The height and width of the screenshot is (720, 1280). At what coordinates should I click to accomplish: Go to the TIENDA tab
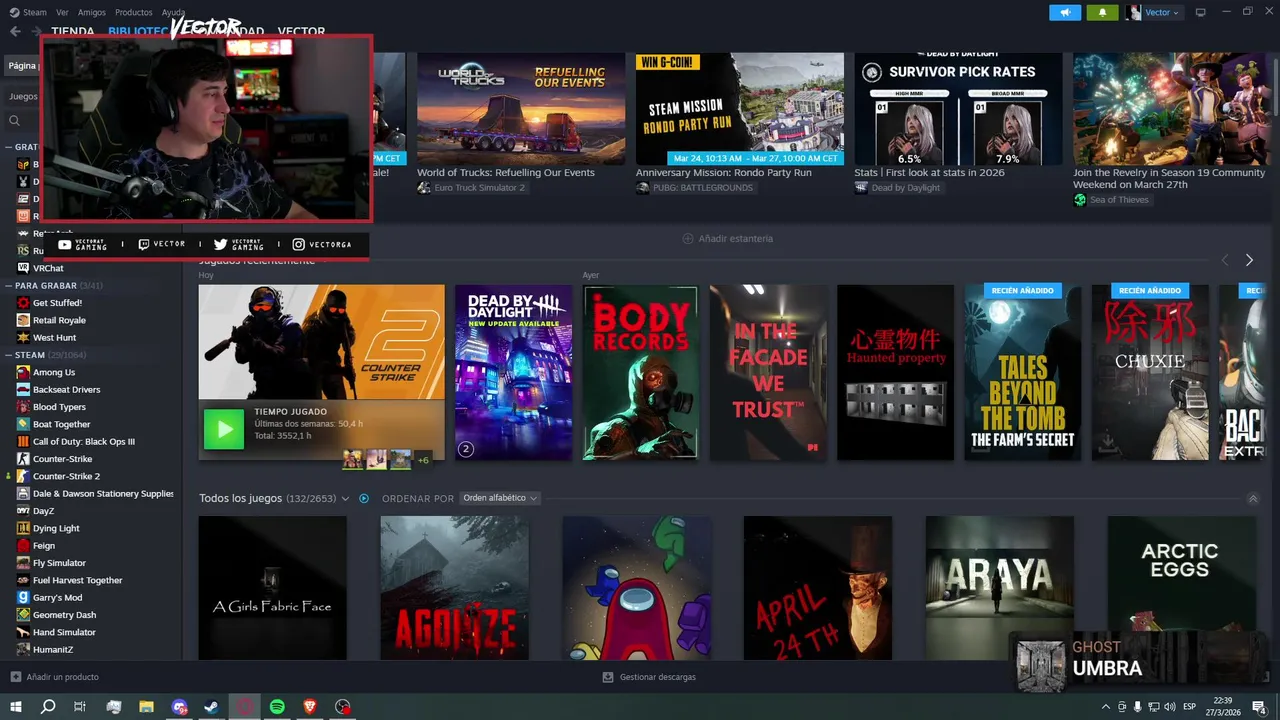coord(73,31)
